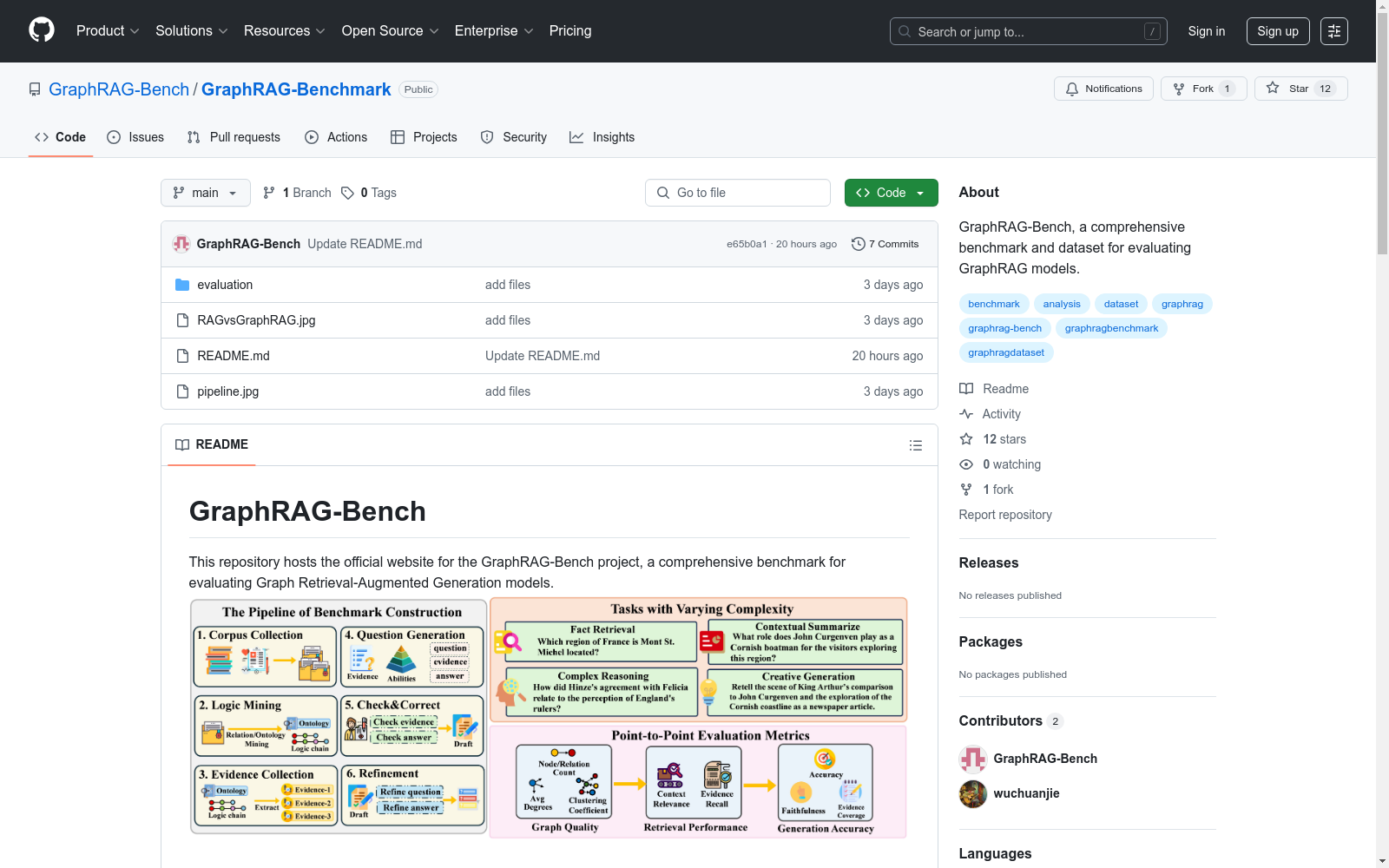Click the search magnifier icon in header
The image size is (1389, 868).
905,31
